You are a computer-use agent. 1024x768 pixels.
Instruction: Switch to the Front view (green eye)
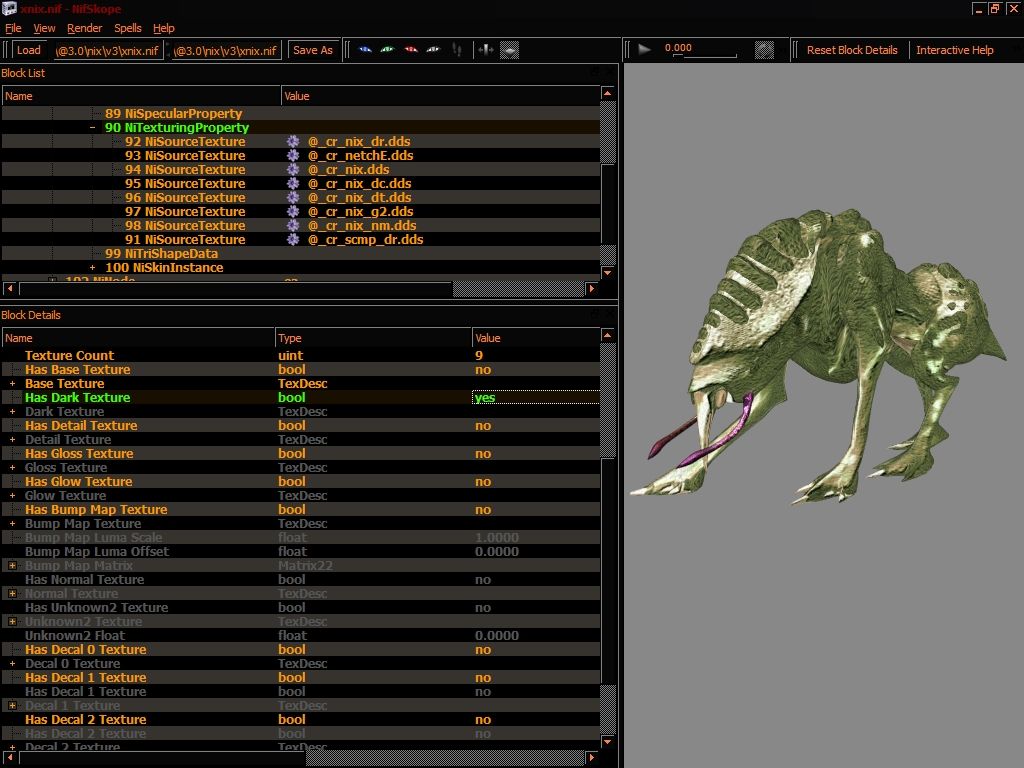click(388, 50)
